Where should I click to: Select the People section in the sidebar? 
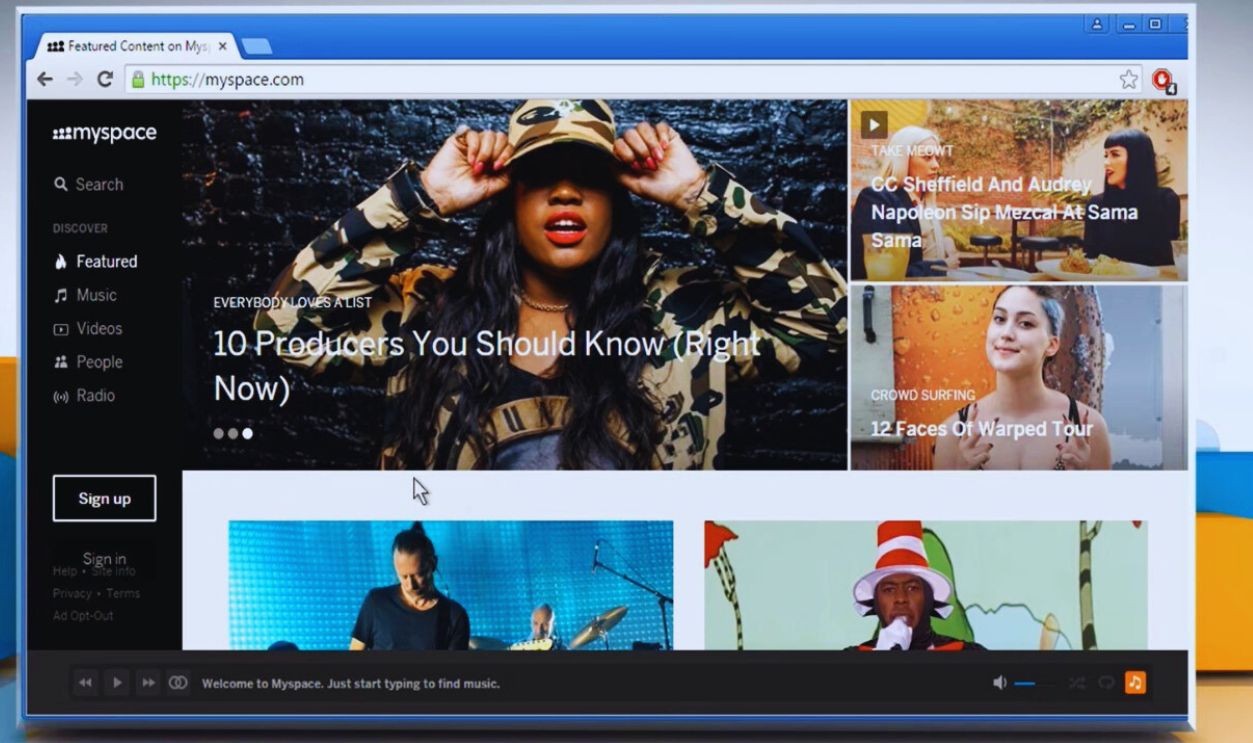pos(97,361)
